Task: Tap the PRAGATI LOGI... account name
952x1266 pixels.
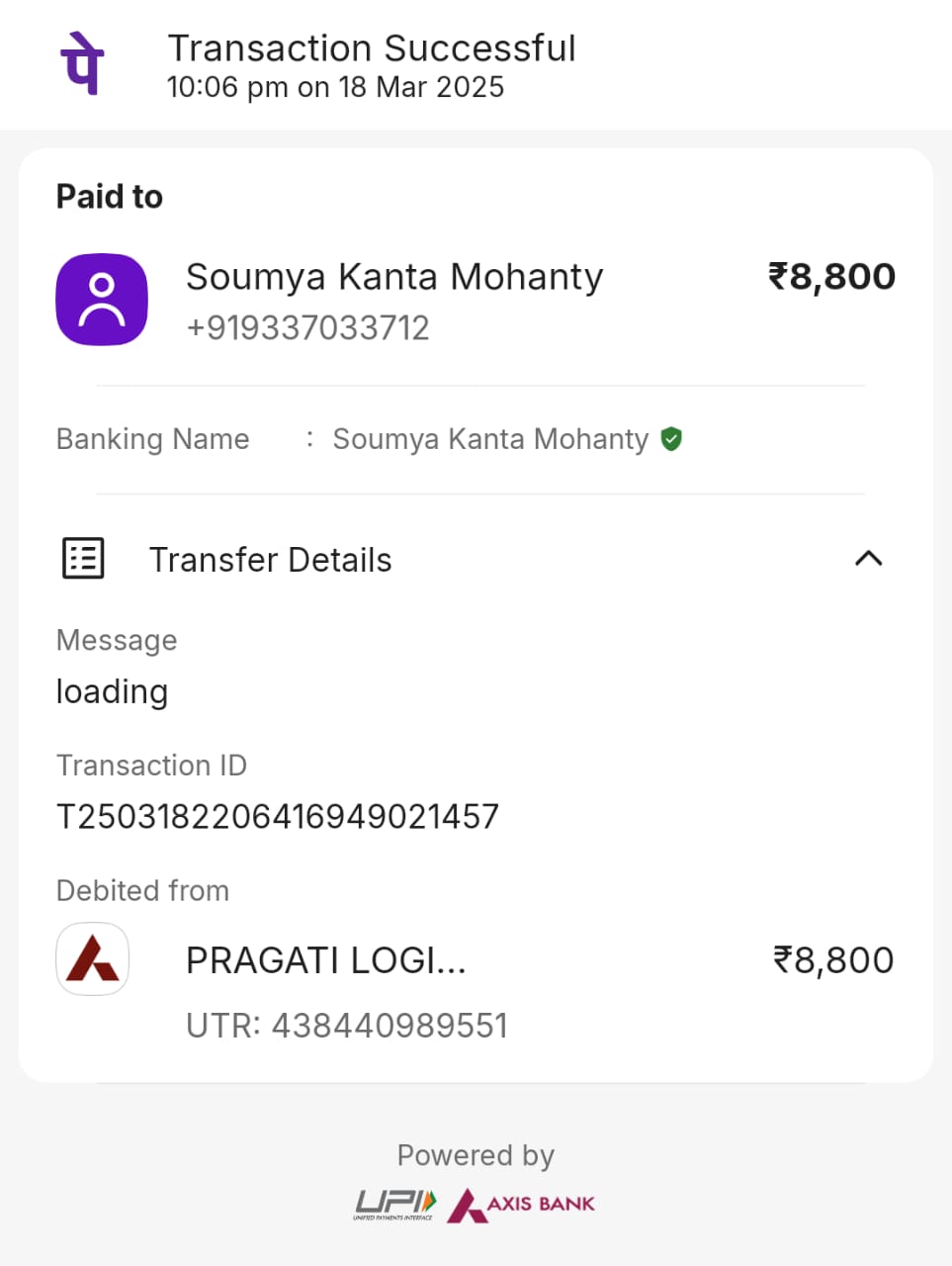Action: [x=326, y=960]
